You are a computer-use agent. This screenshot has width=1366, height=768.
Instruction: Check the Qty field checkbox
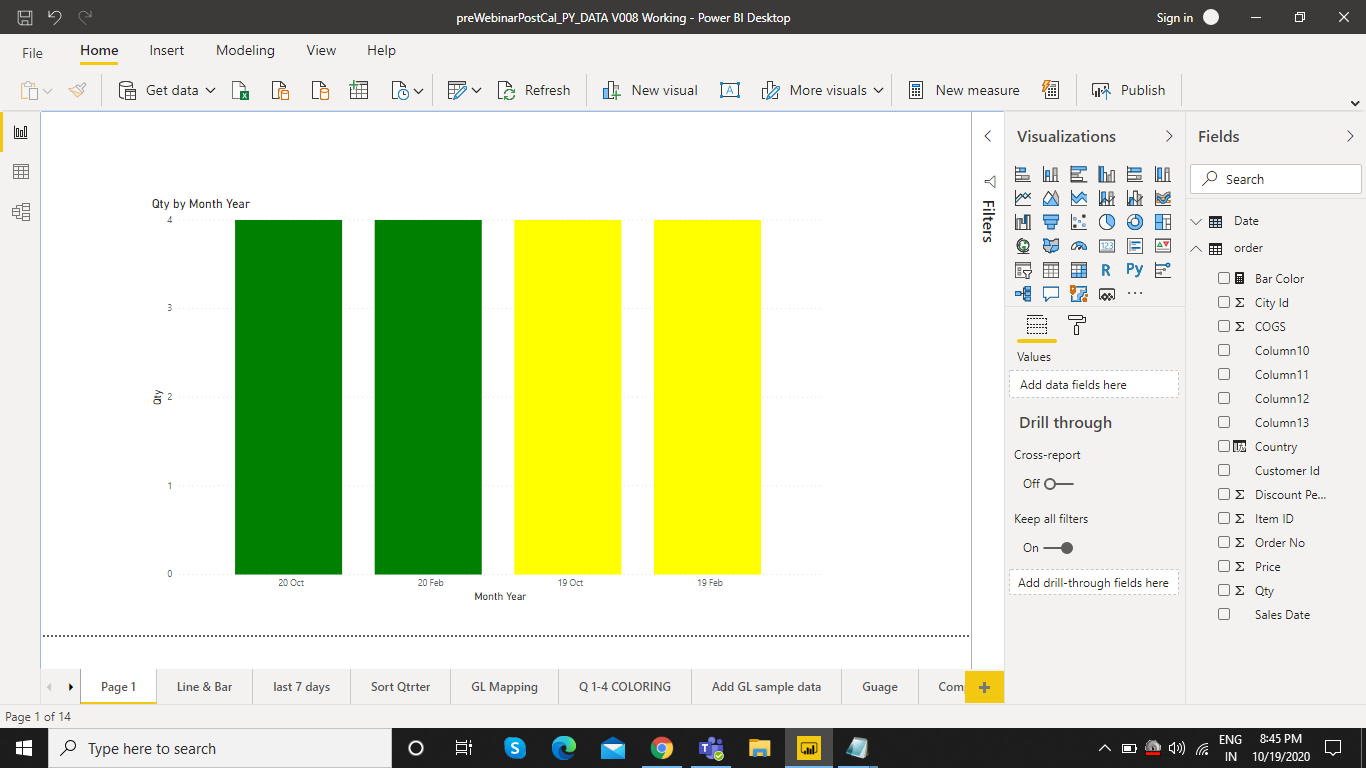1224,590
